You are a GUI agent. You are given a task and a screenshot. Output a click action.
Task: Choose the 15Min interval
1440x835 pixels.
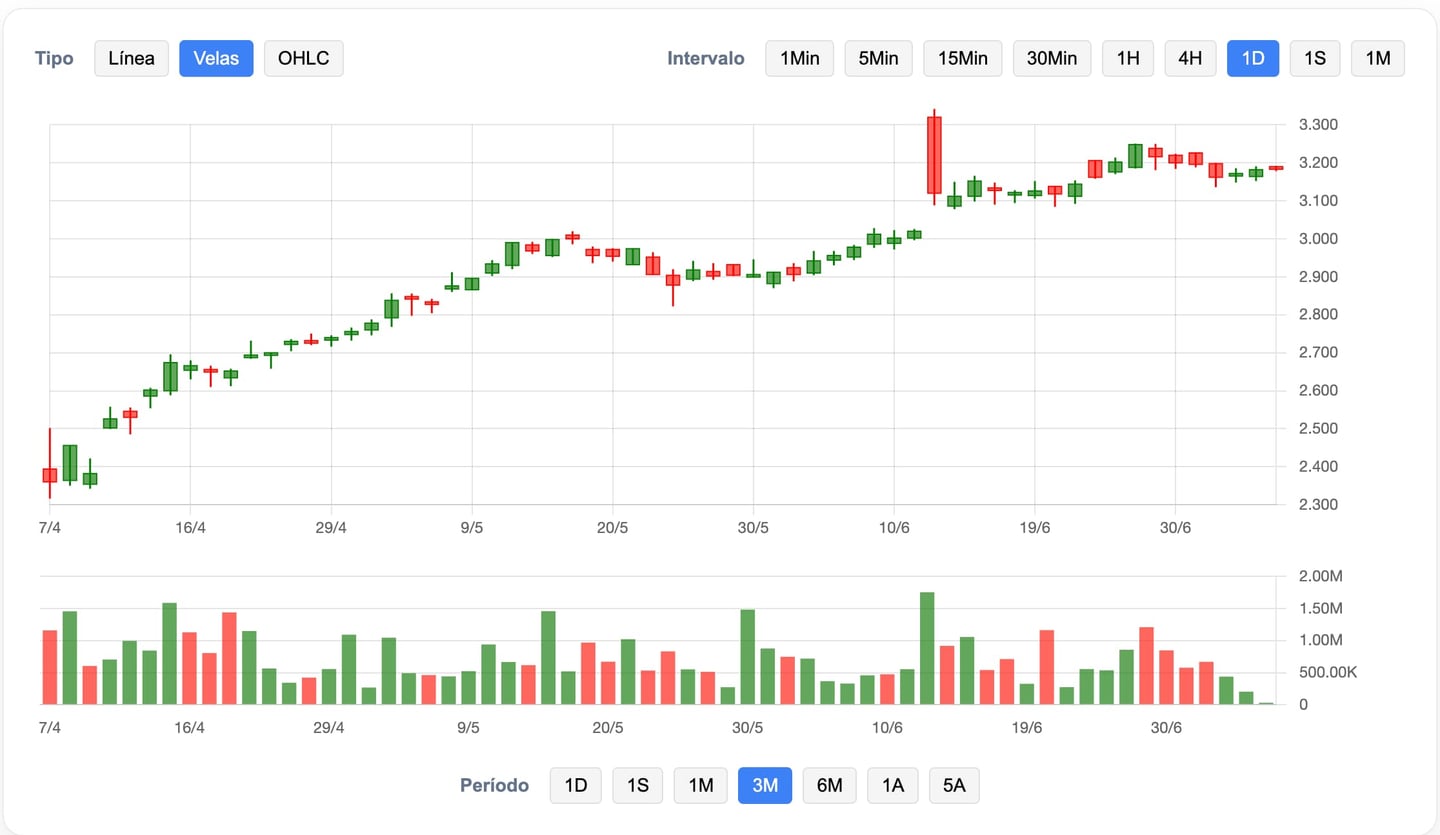pos(962,58)
